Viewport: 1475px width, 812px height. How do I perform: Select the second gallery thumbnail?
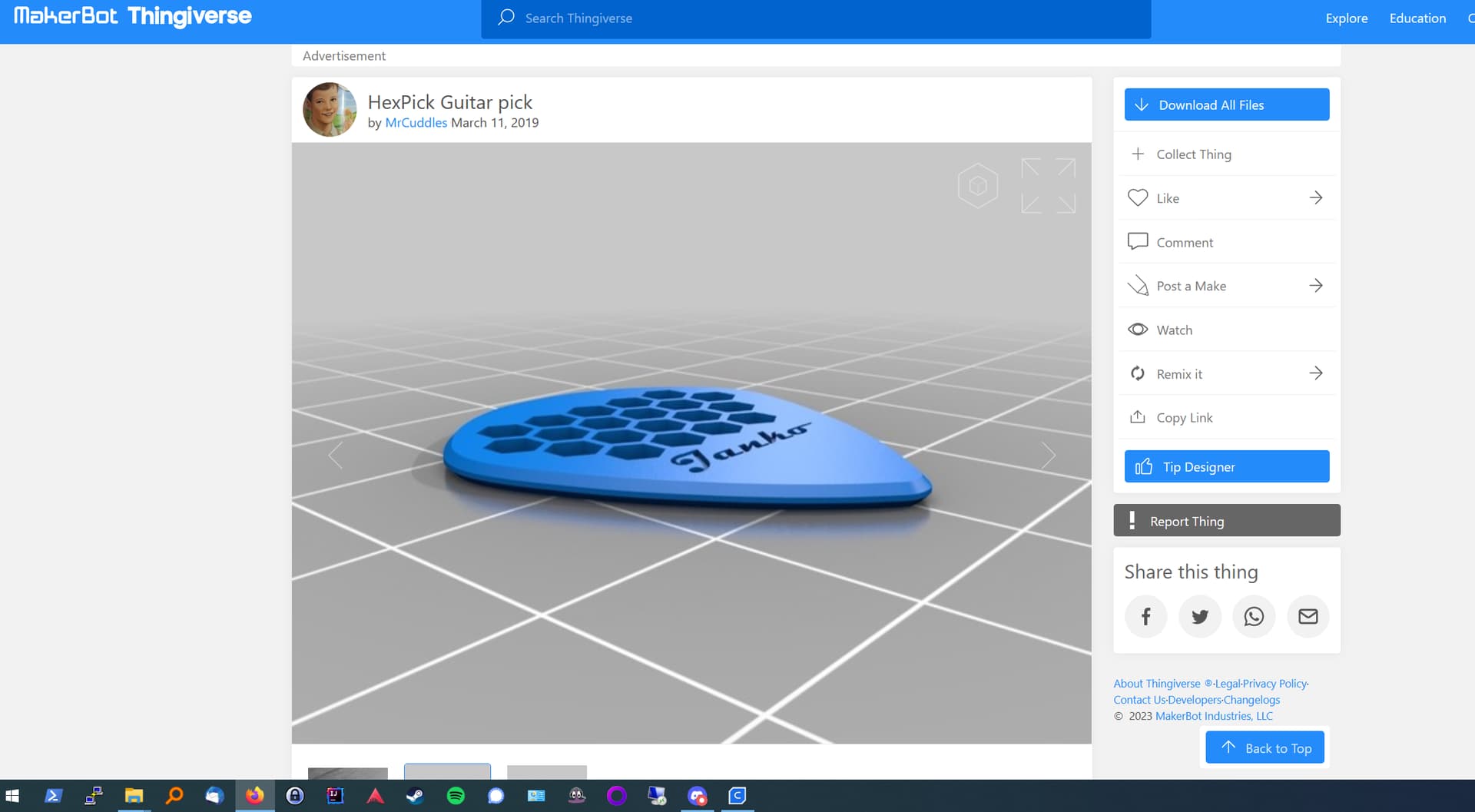point(447,771)
